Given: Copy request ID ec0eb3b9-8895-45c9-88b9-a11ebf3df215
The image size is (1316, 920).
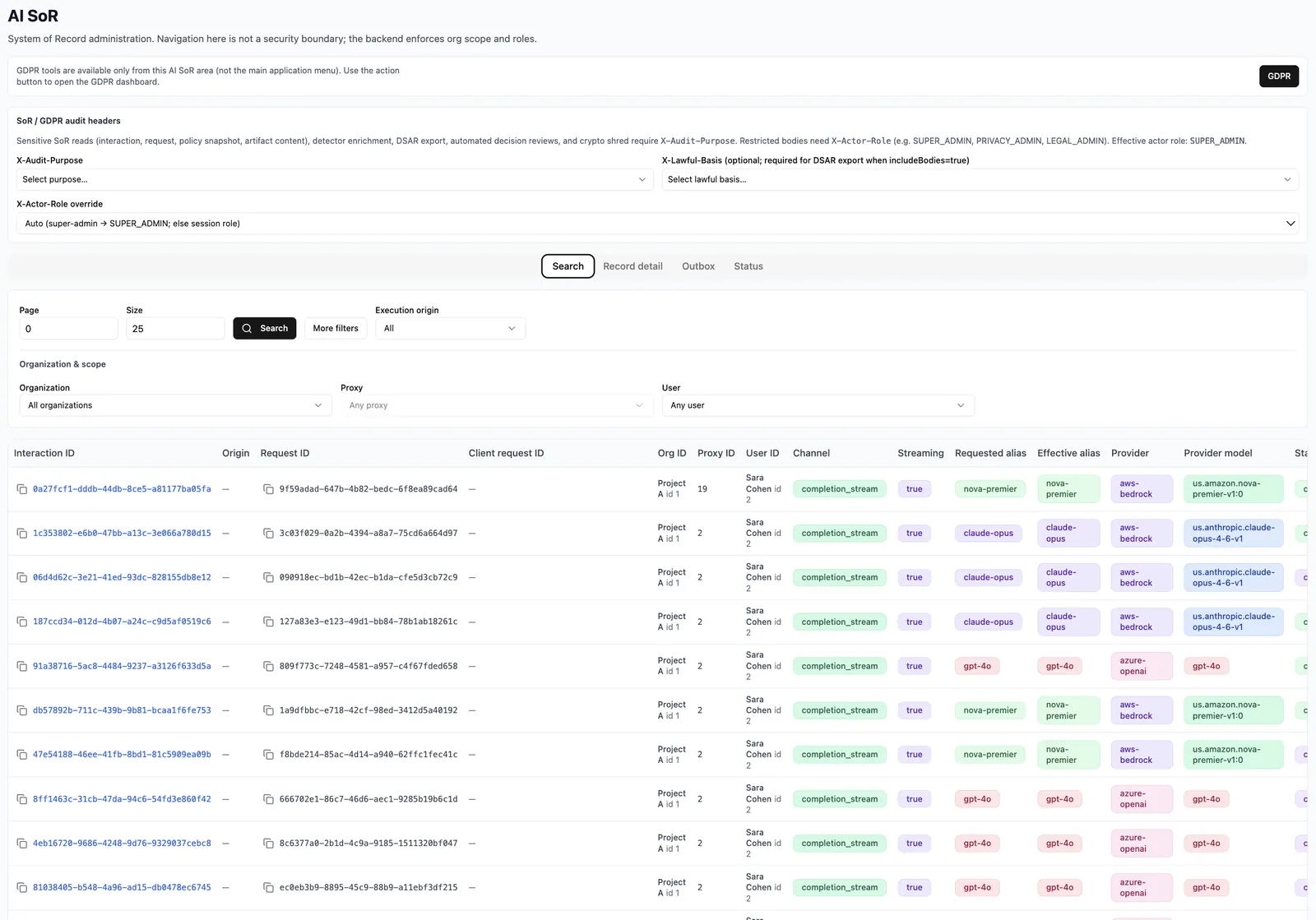Looking at the screenshot, I should (x=268, y=888).
